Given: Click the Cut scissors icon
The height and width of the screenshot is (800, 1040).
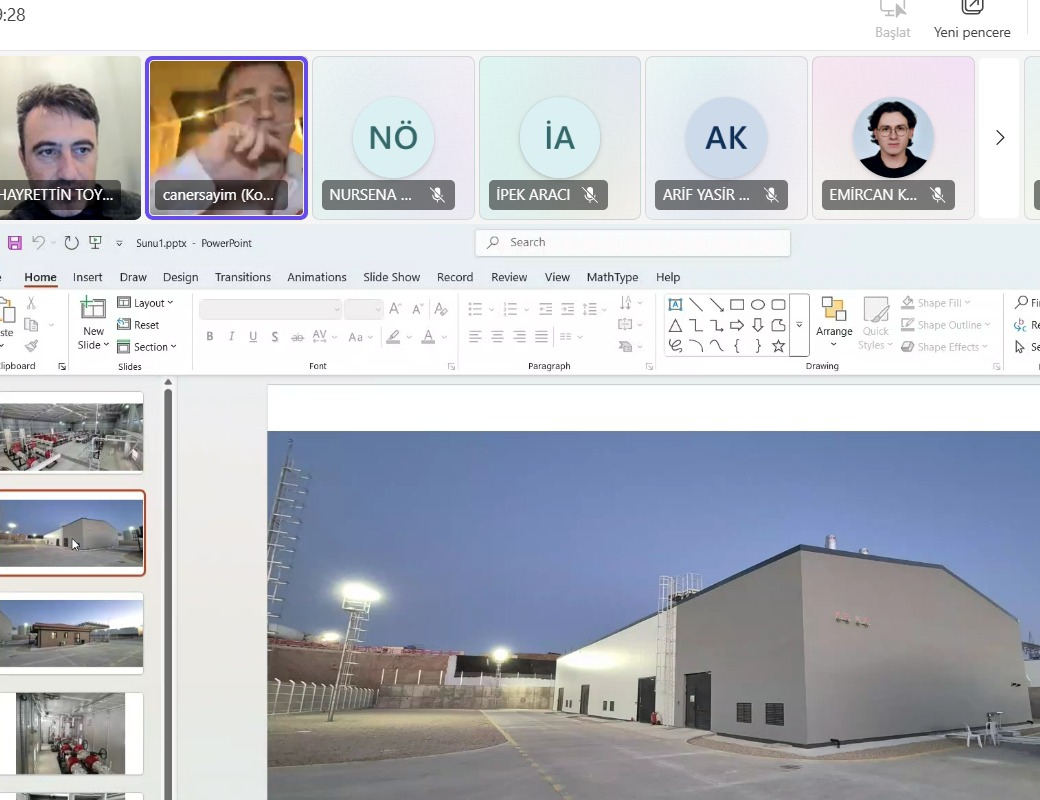Looking at the screenshot, I should (x=31, y=303).
